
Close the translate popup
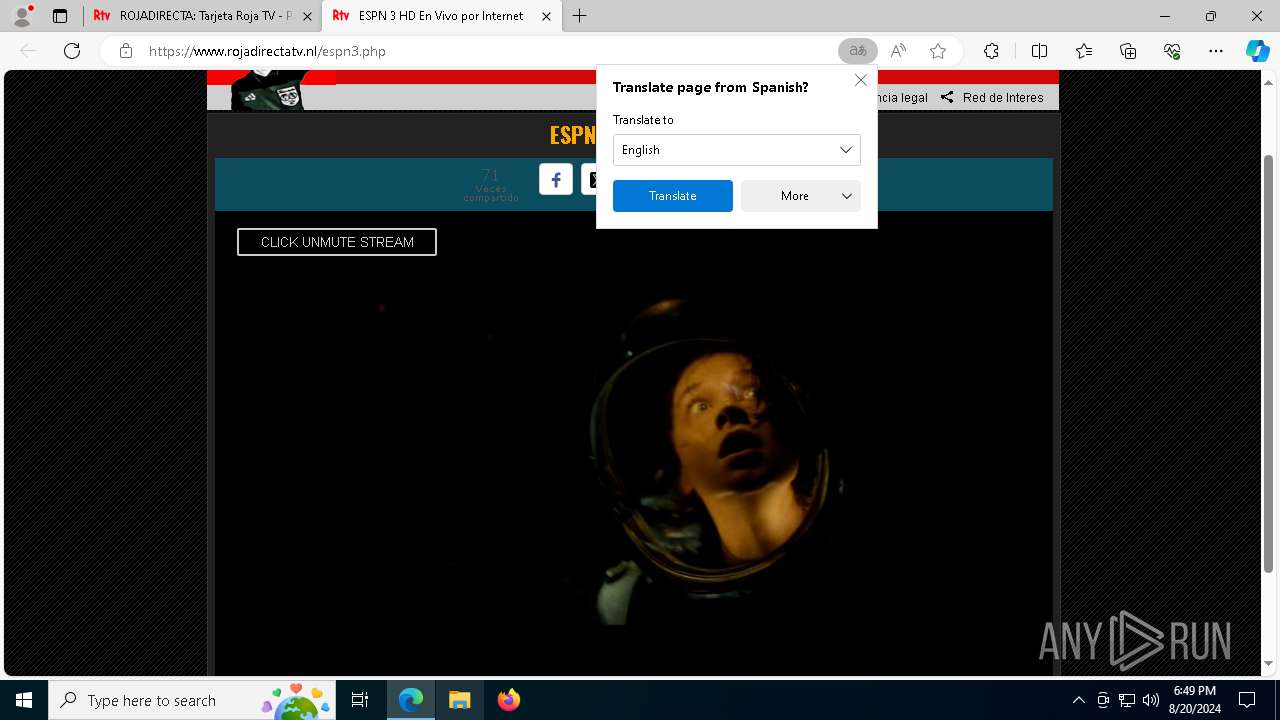[860, 80]
